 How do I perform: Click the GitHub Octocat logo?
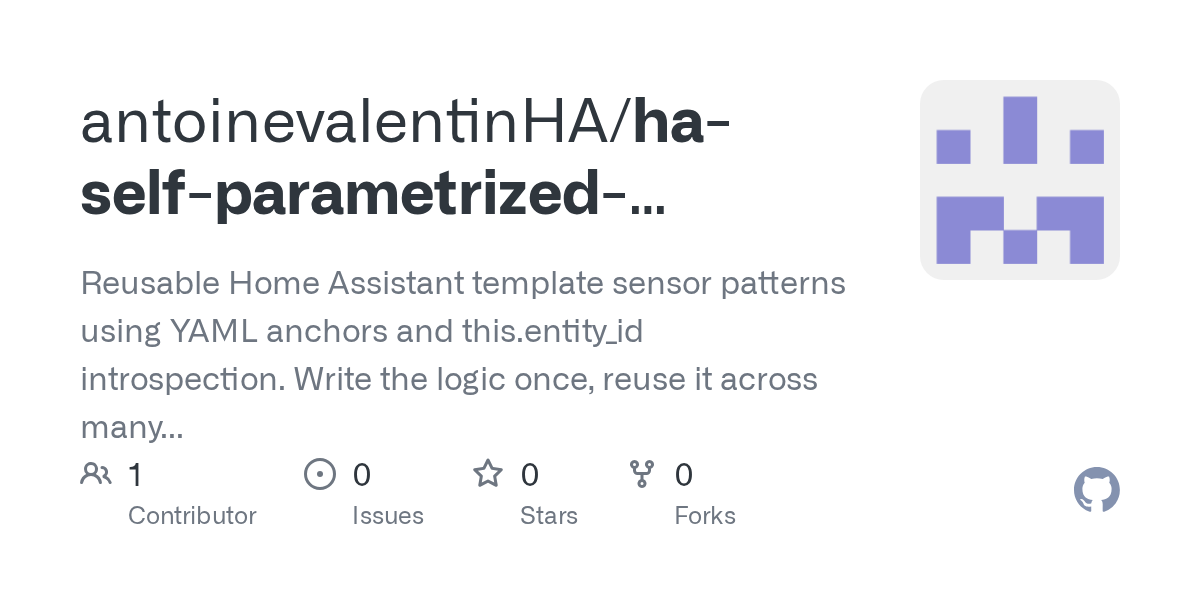point(1096,491)
